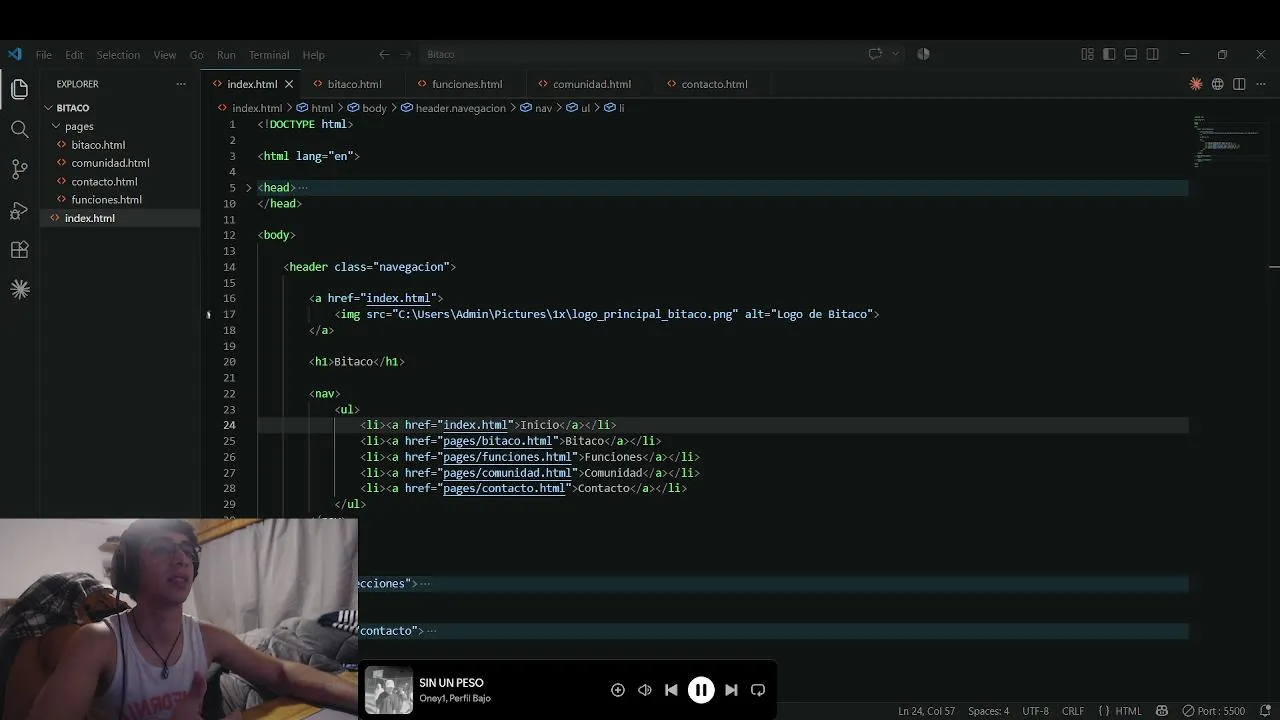Screen dimensions: 1280x720
Task: Click the orange starburst editor action icon
Action: coord(1196,84)
